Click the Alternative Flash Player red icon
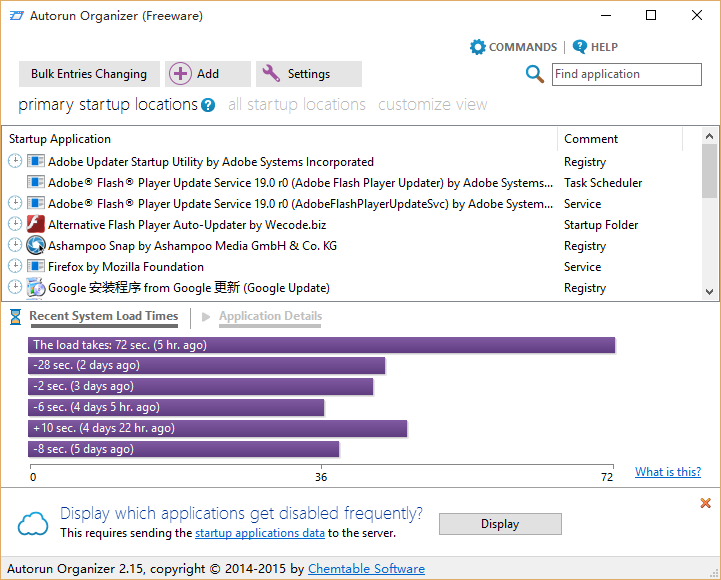The width and height of the screenshot is (721, 580). pyautogui.click(x=36, y=225)
